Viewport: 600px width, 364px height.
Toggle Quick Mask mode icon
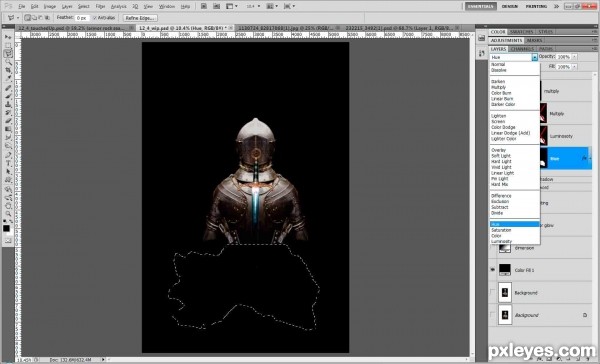pyautogui.click(x=7, y=241)
